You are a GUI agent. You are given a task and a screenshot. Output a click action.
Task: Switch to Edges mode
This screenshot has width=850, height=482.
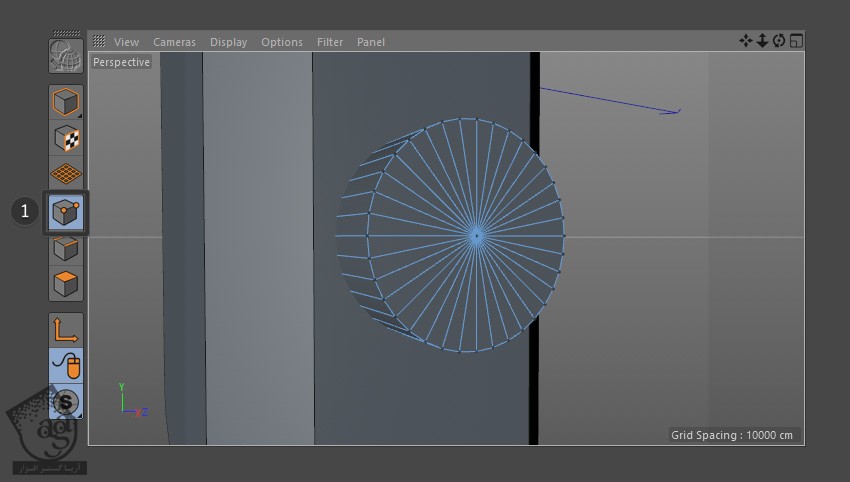(66, 248)
